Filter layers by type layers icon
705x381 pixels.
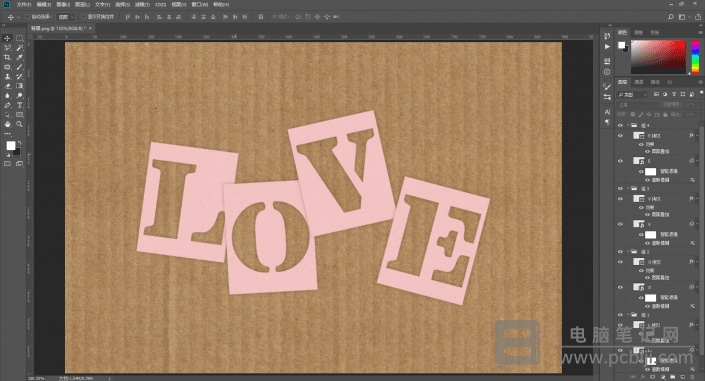click(x=674, y=94)
